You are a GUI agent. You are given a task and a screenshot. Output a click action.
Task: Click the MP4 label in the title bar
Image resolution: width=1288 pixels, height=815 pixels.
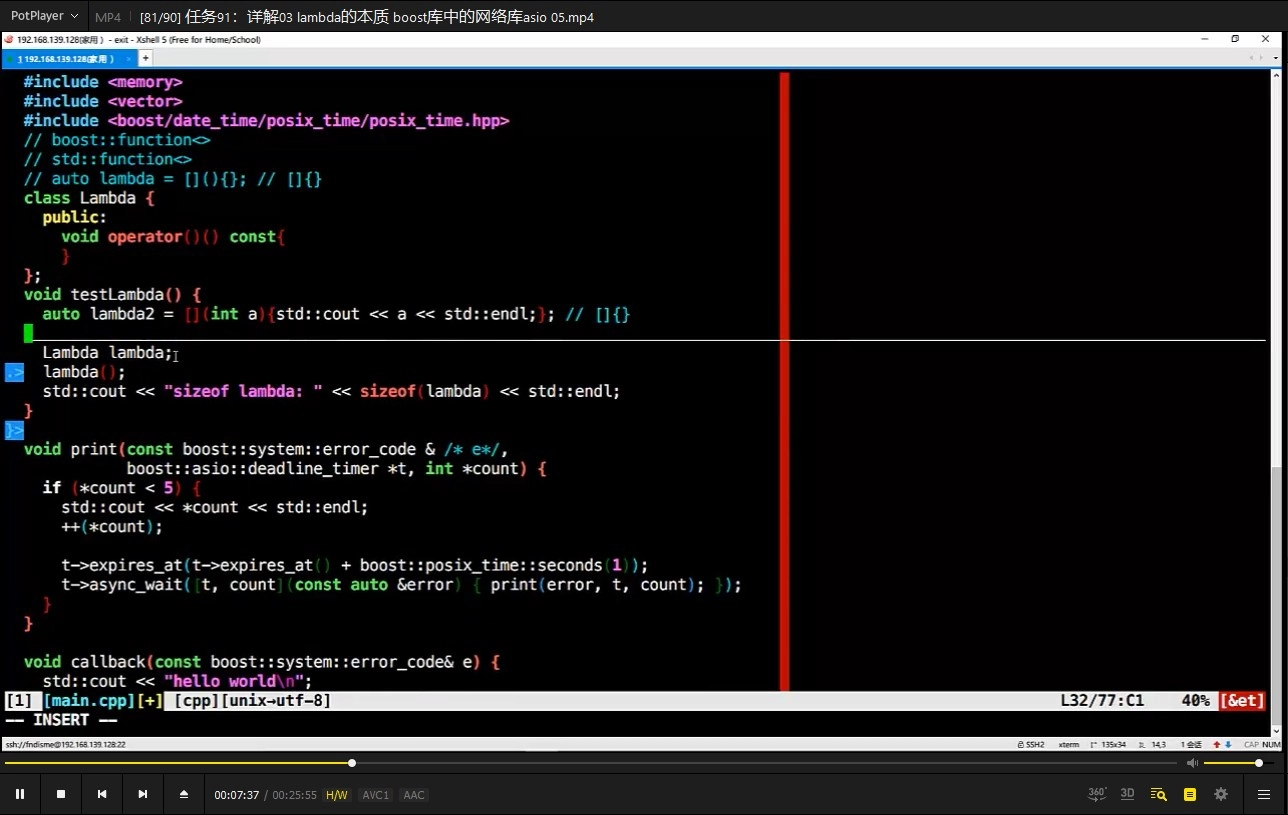point(107,16)
